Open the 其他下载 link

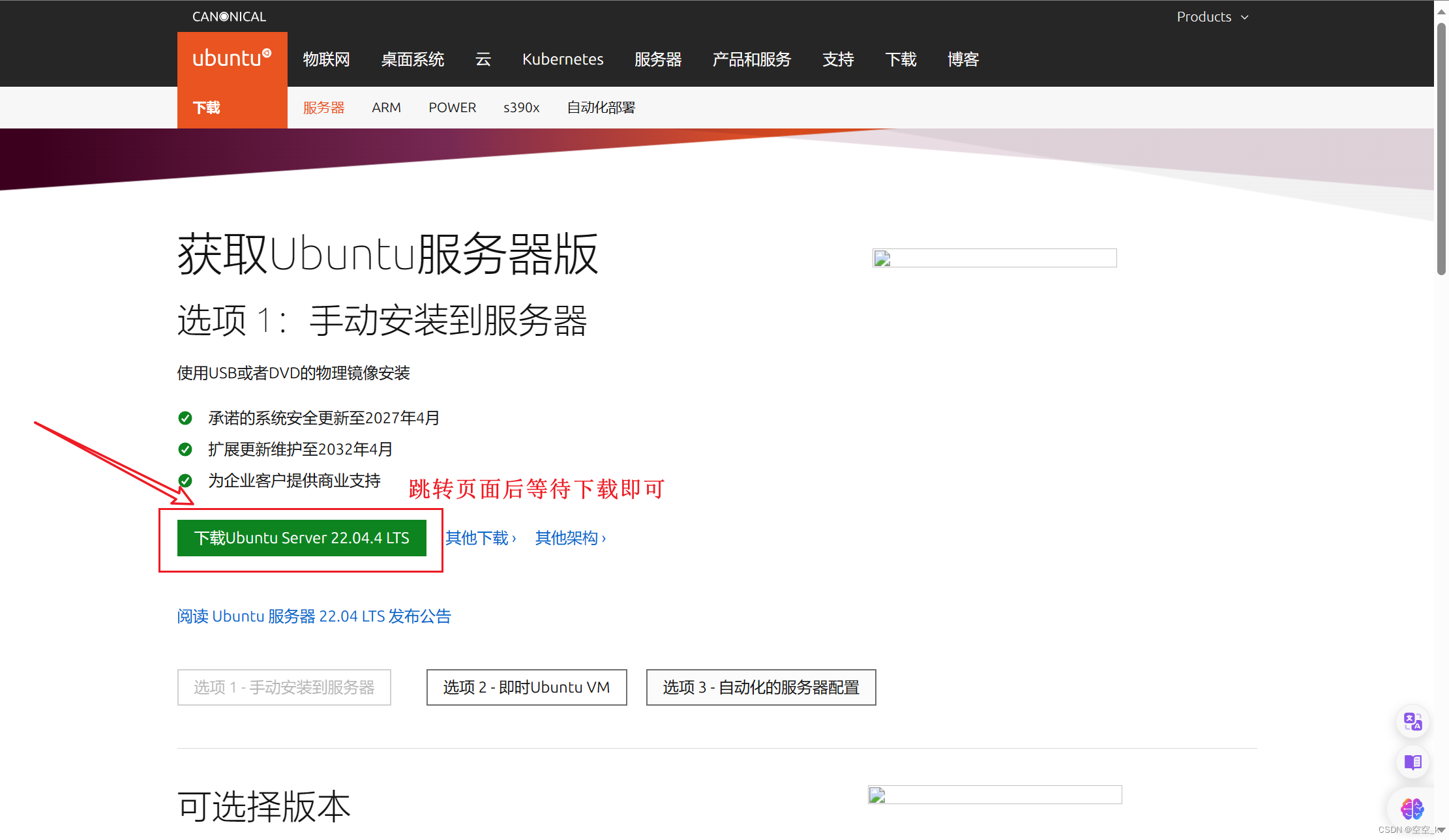click(481, 538)
